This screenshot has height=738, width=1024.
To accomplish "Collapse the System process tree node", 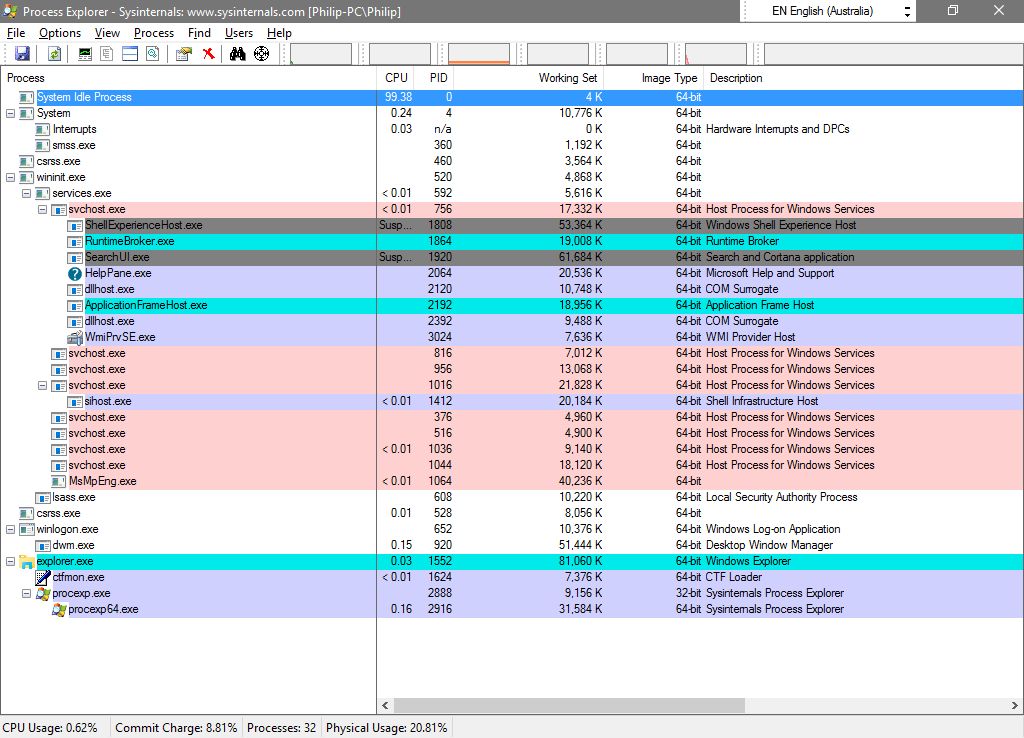I will [x=10, y=113].
